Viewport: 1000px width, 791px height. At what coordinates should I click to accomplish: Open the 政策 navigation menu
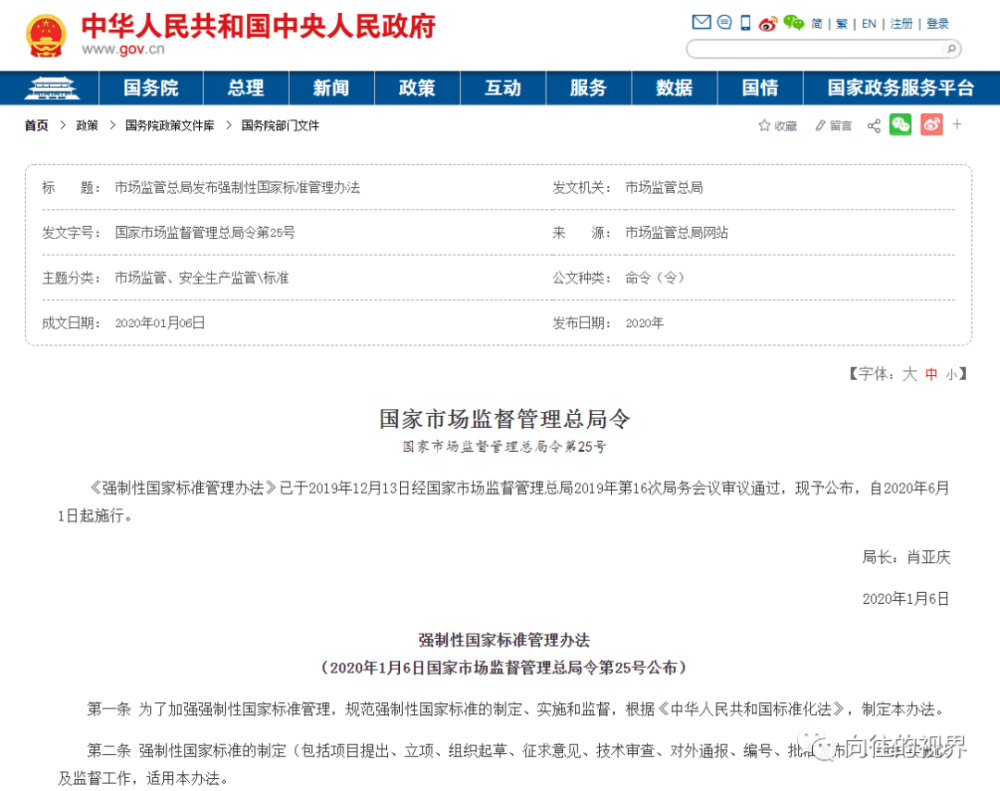(x=416, y=88)
